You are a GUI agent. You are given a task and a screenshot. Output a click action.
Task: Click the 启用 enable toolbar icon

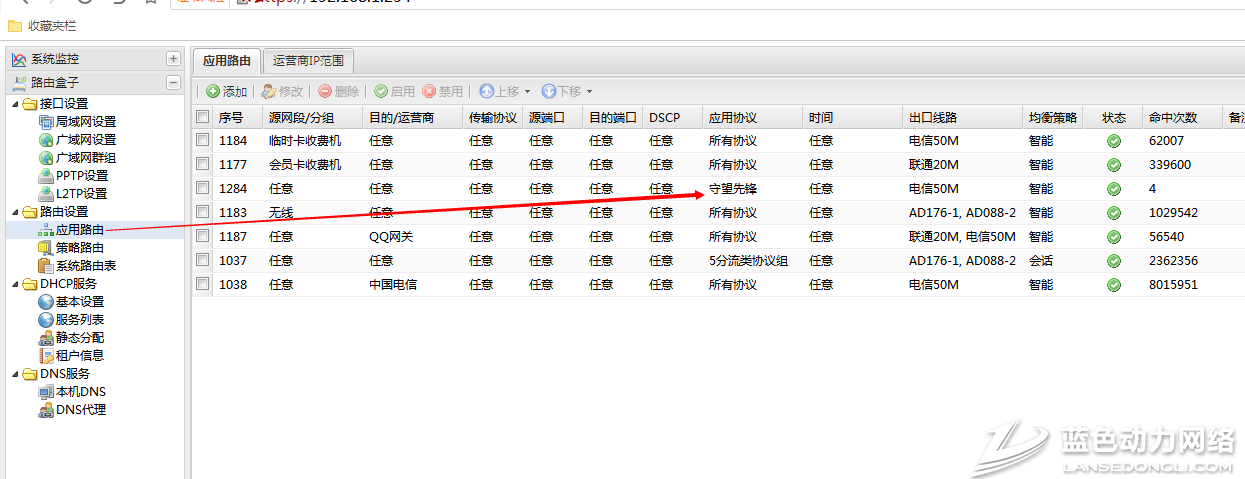(381, 91)
